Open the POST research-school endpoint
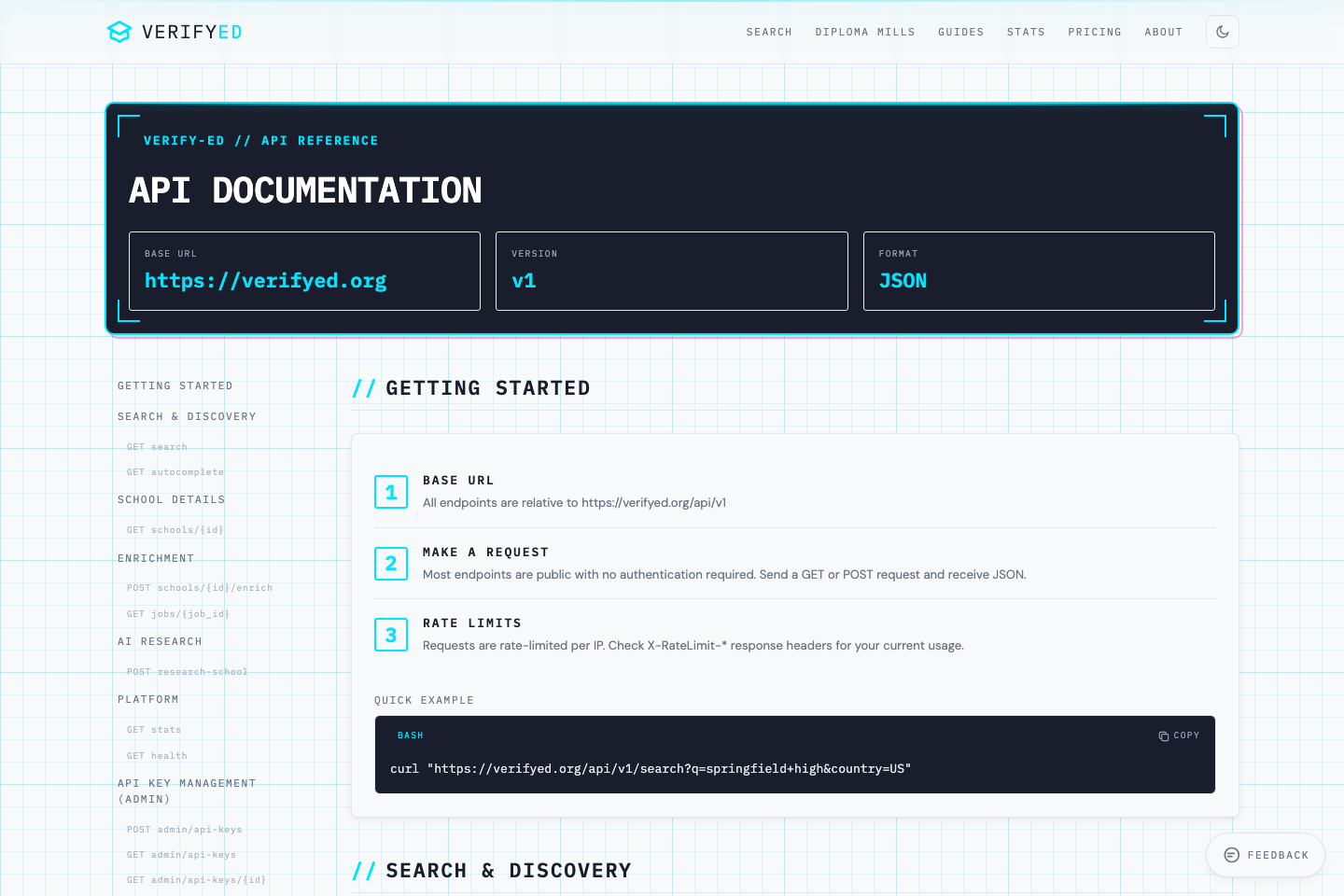 coord(187,671)
